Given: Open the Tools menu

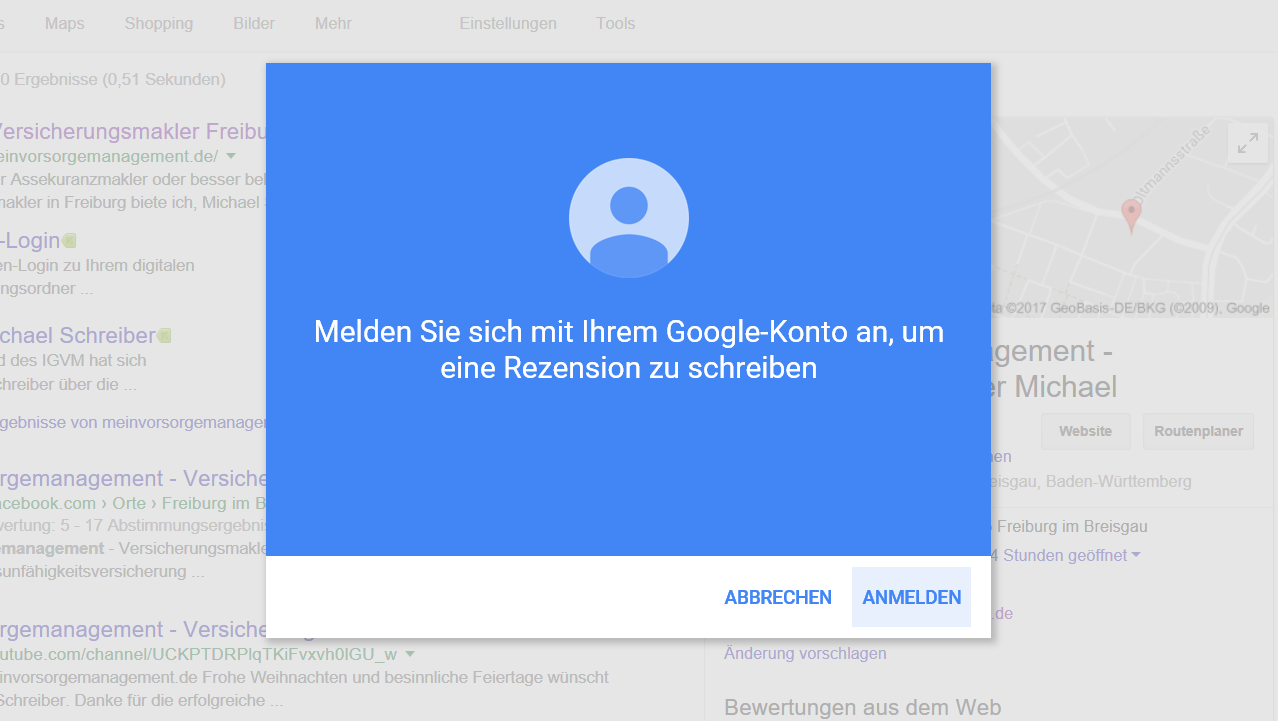Looking at the screenshot, I should (615, 23).
